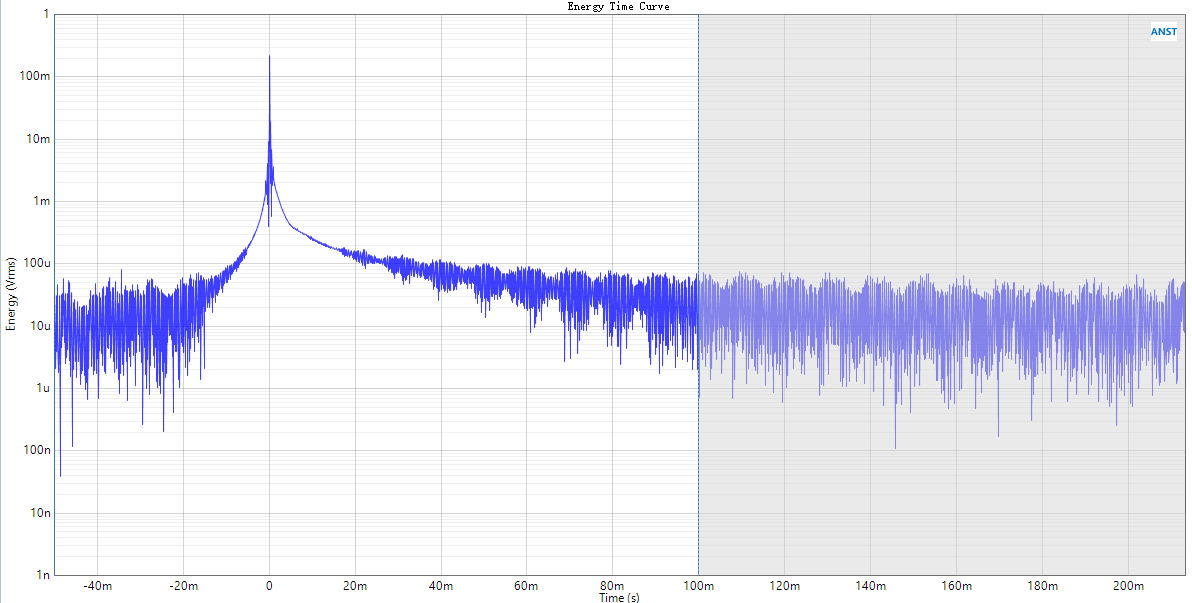This screenshot has width=1192, height=603.
Task: Click the 60m tick on the time axis
Action: [x=527, y=586]
